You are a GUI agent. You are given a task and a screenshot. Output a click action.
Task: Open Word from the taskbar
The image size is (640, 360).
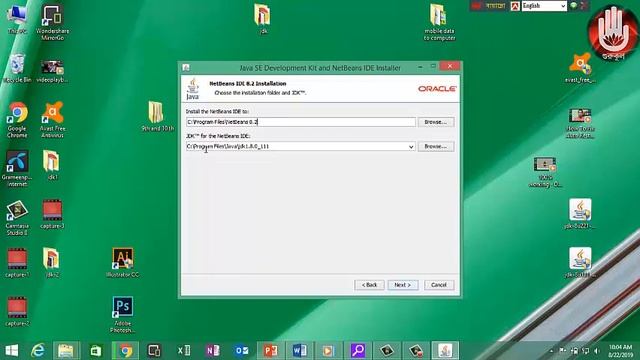300,351
